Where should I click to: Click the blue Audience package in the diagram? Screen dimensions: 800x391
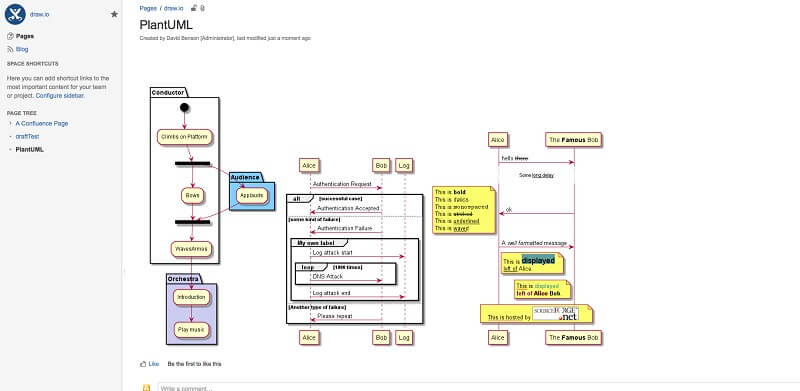[x=252, y=191]
